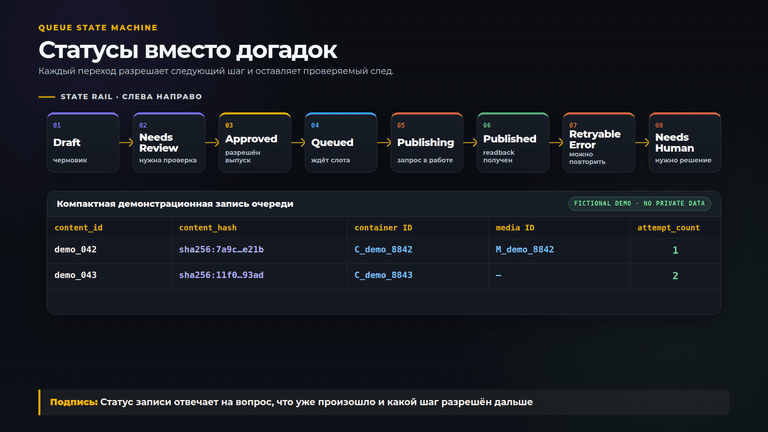The height and width of the screenshot is (432, 768).
Task: Select the Publishing state card
Action: [427, 143]
